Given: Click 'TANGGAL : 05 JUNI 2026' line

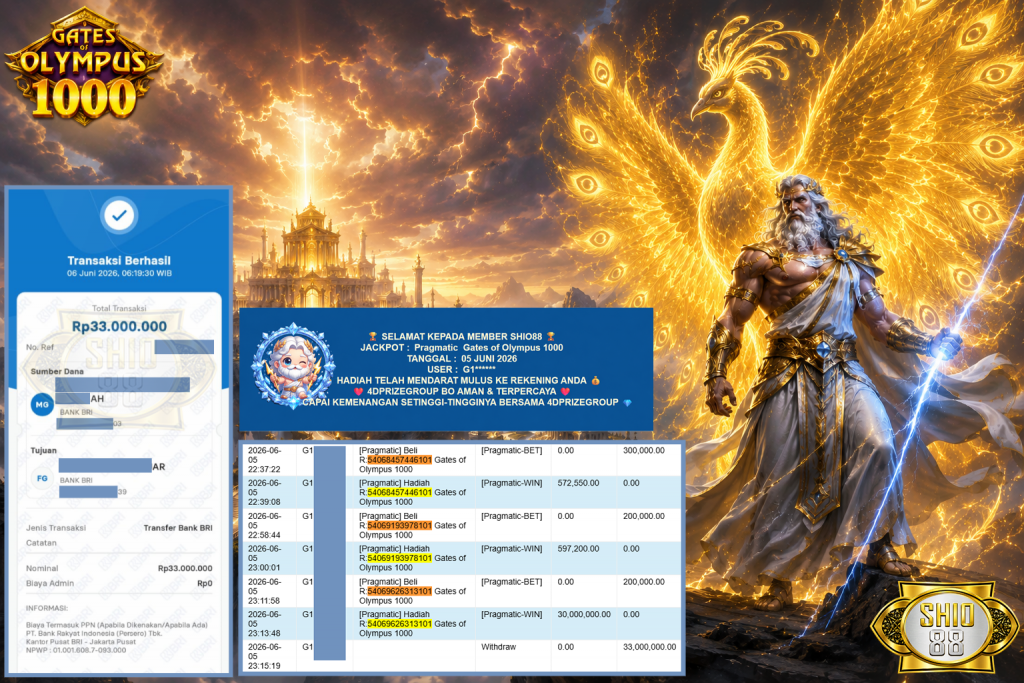Looking at the screenshot, I should (x=462, y=358).
